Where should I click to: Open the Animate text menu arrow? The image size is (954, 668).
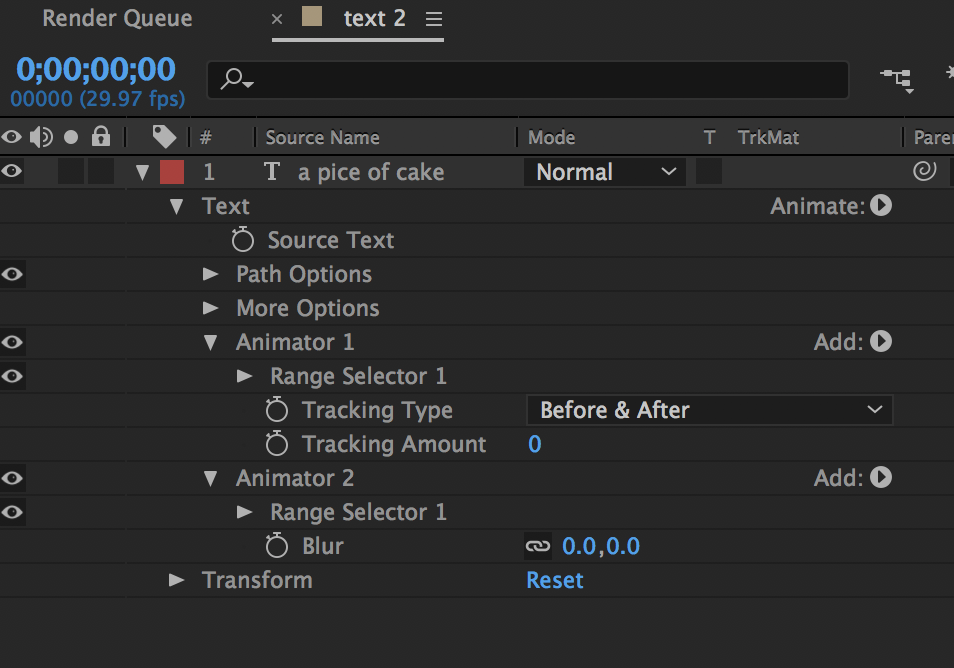(881, 206)
